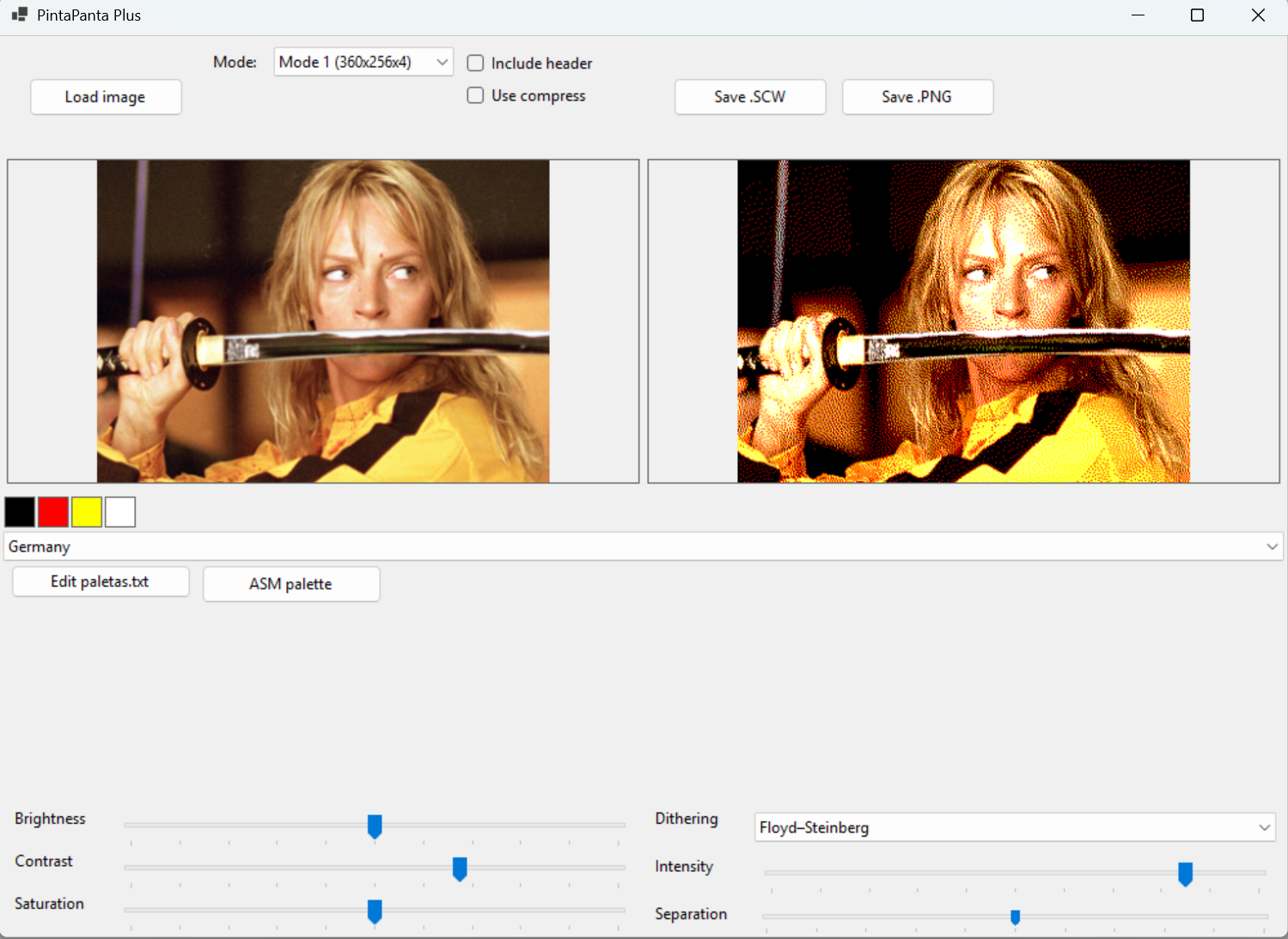
Task: Open Edit paletas.txt
Action: point(101,582)
